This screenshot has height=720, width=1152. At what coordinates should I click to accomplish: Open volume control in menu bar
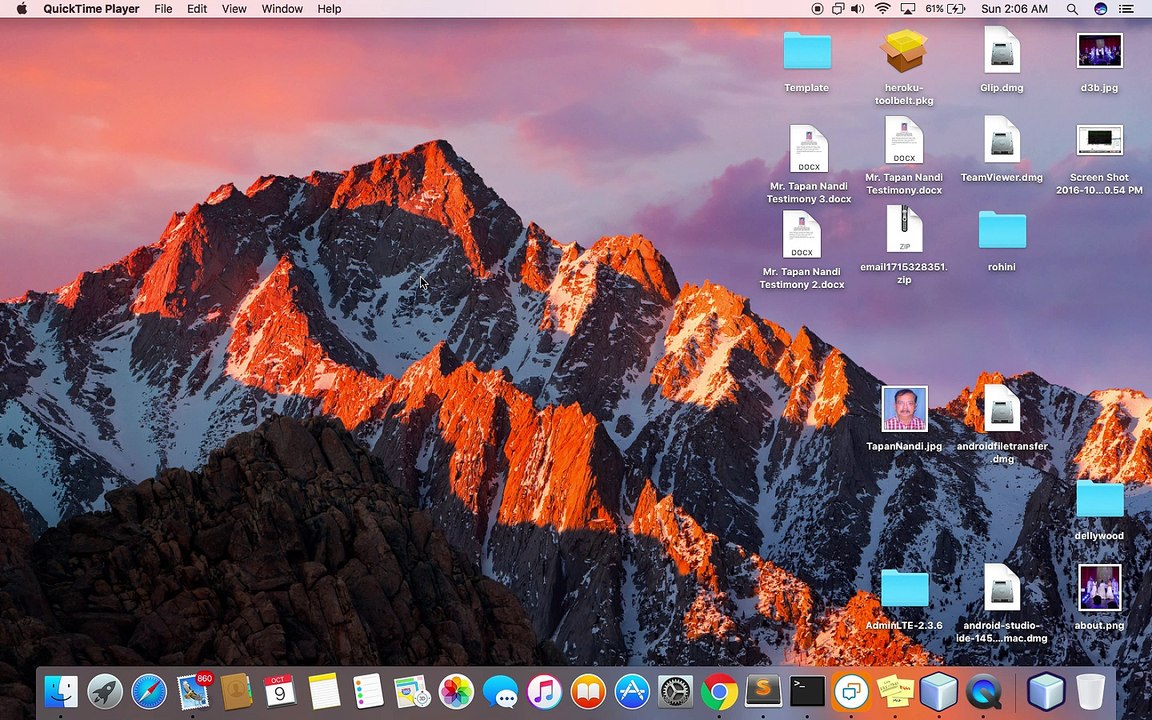857,9
